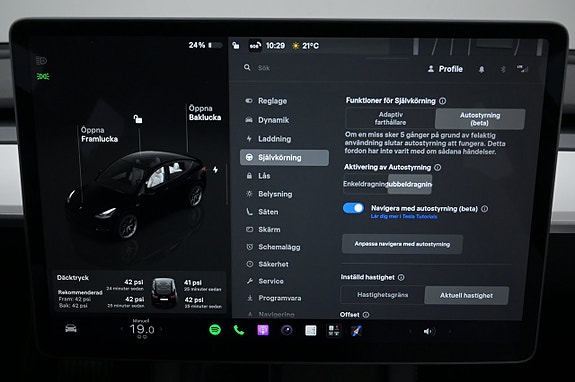Tap the 24% battery indicator
Screen dimensions: 575x382
(x=205, y=45)
